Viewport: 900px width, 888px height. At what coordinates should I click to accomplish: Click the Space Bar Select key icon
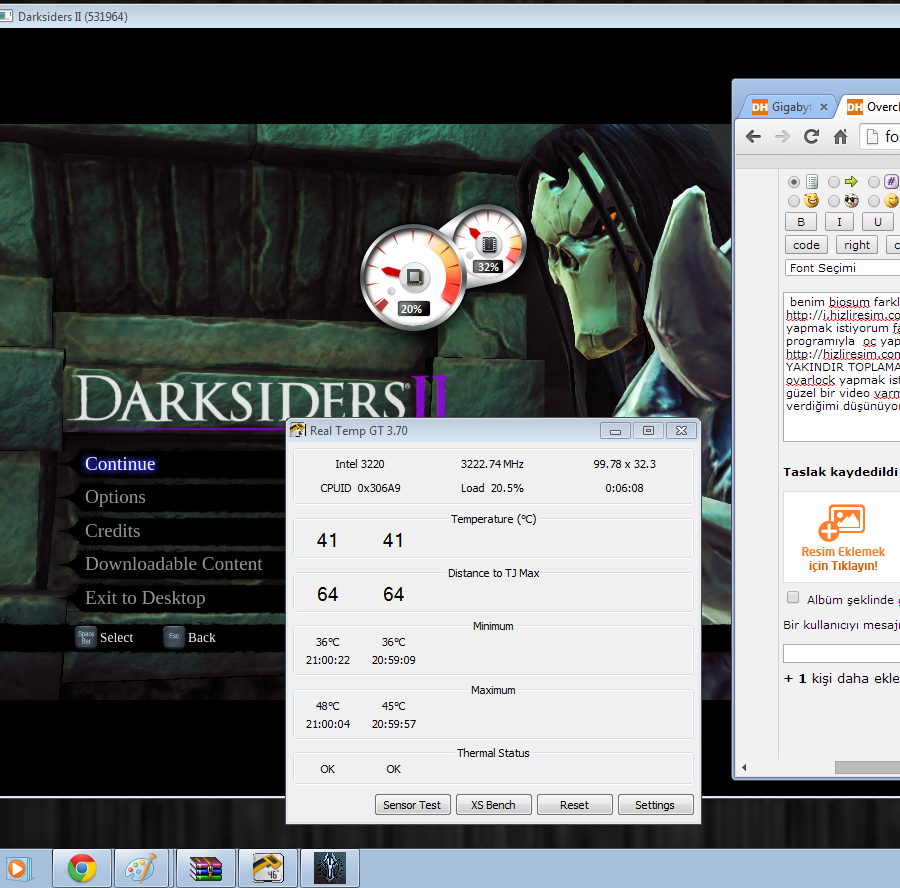pos(86,637)
